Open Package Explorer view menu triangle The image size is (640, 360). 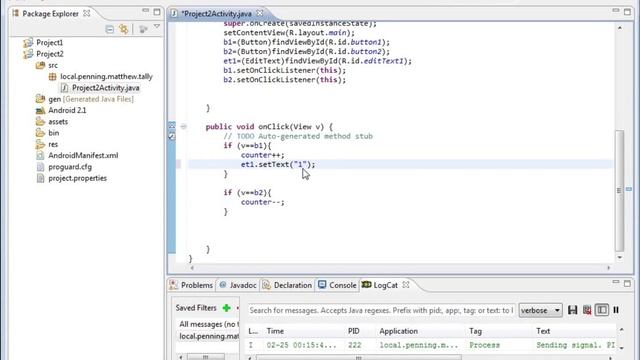[157, 27]
